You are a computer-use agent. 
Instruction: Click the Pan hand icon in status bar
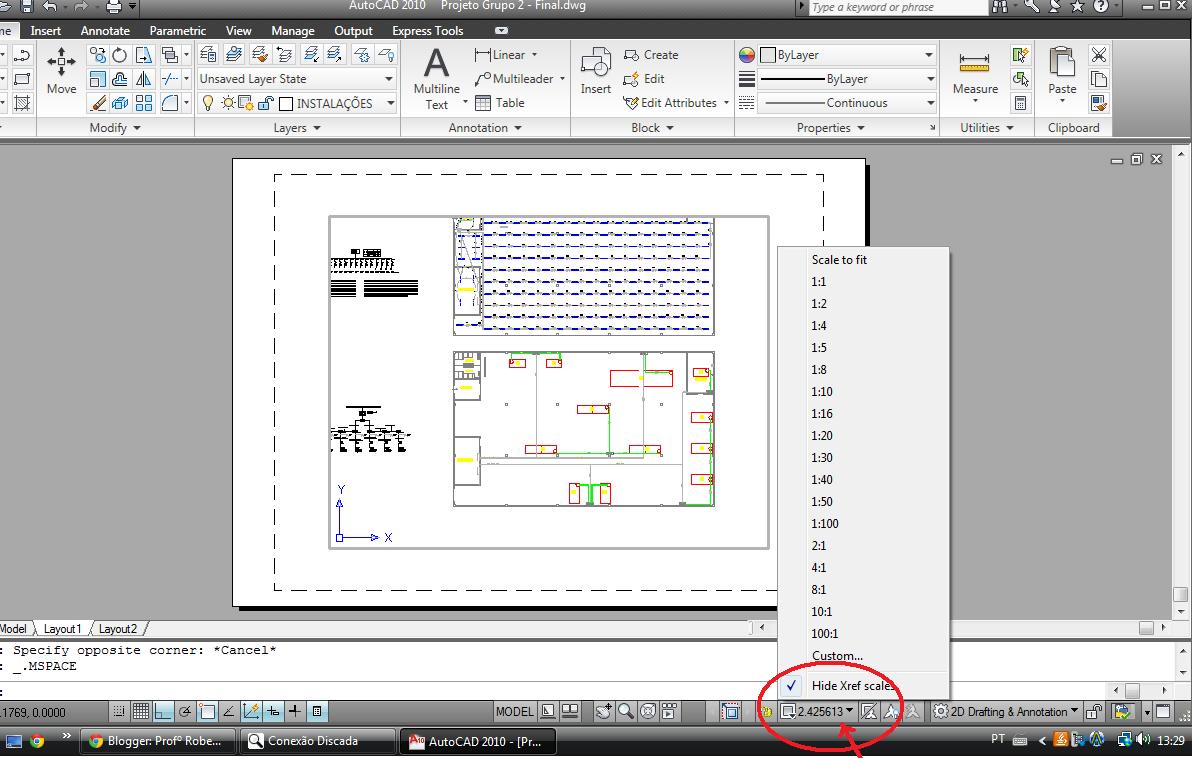coord(604,712)
